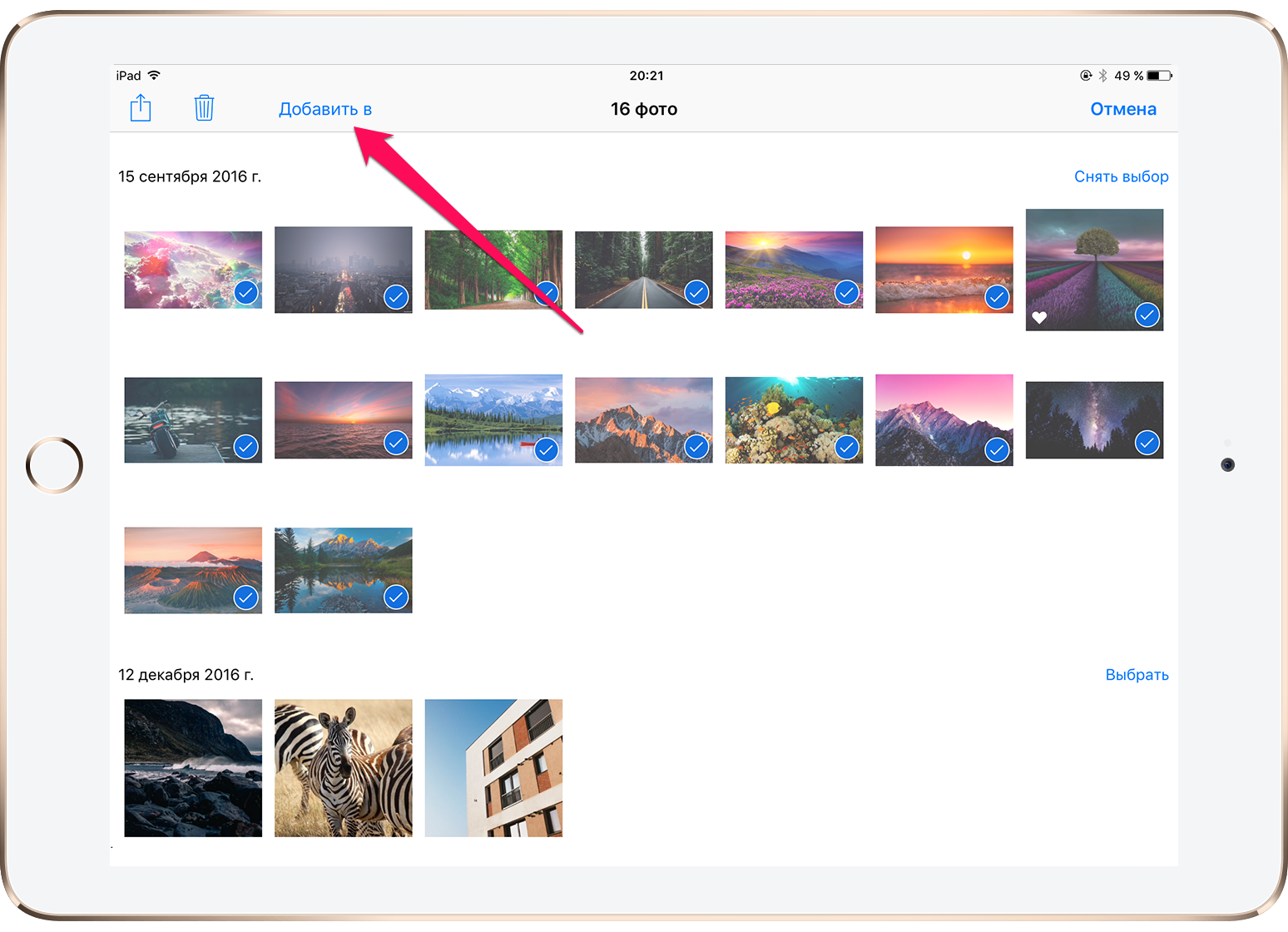Tap the 15 сентября 2016 г. date header
The width and height of the screenshot is (1288, 932).
tap(190, 176)
